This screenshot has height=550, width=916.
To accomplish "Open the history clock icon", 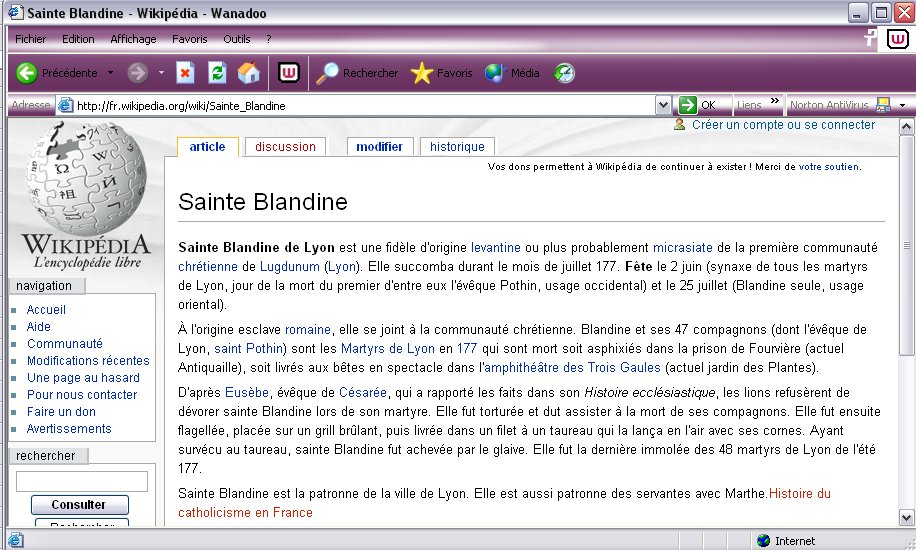I will (x=565, y=73).
